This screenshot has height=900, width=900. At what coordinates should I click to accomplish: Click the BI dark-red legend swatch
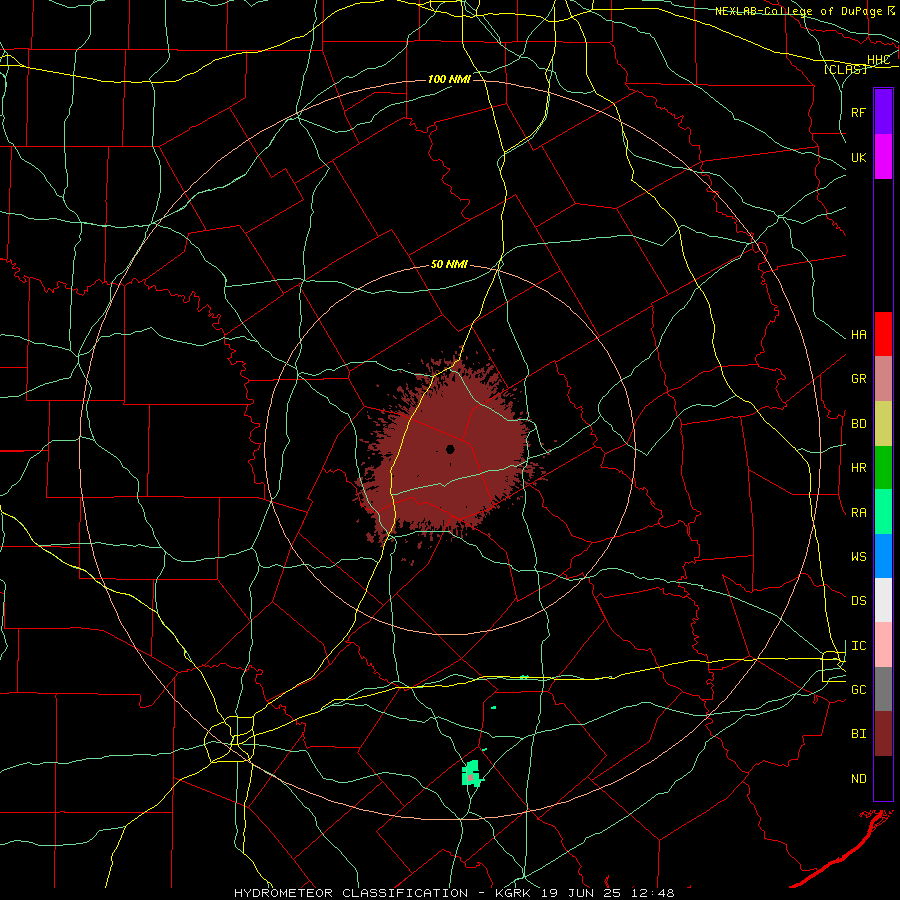coord(883,734)
